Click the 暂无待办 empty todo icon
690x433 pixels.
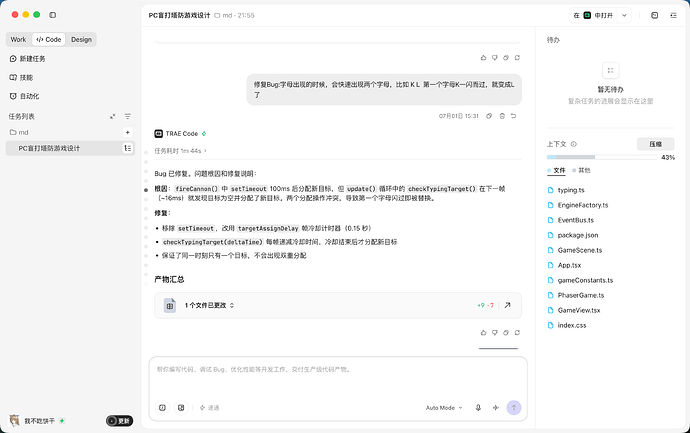pos(610,70)
